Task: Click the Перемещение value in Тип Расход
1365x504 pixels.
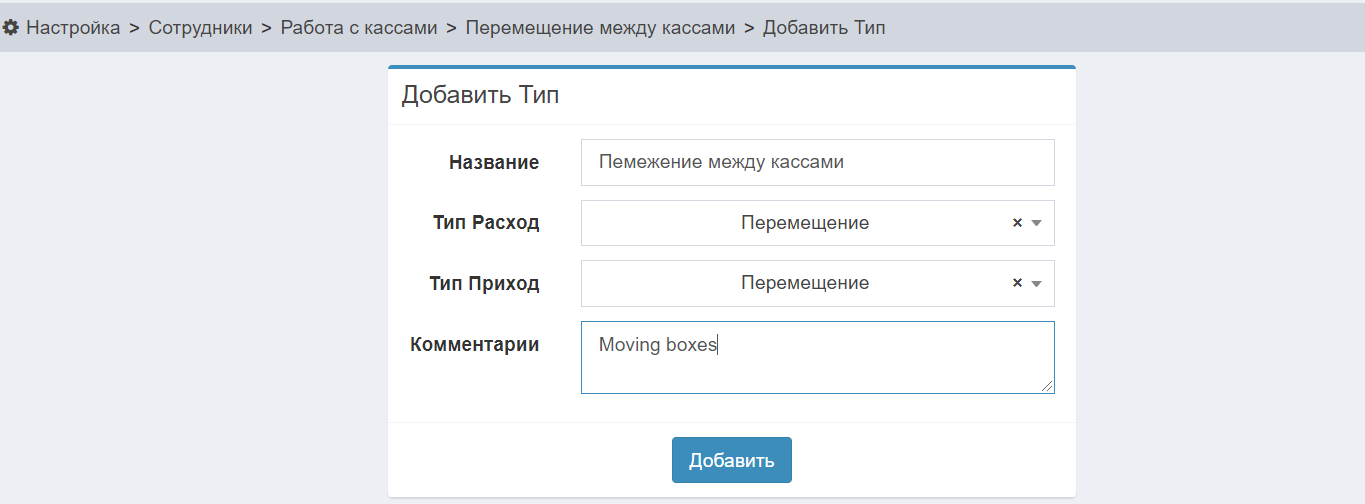Action: [804, 223]
